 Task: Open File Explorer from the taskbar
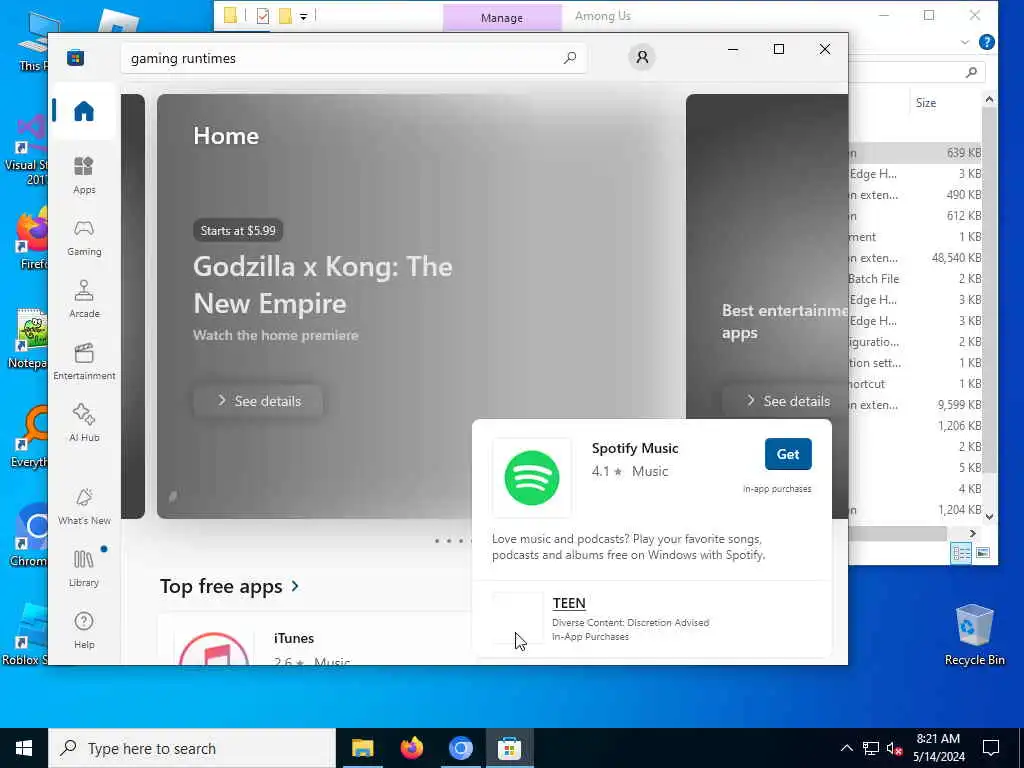pos(362,748)
